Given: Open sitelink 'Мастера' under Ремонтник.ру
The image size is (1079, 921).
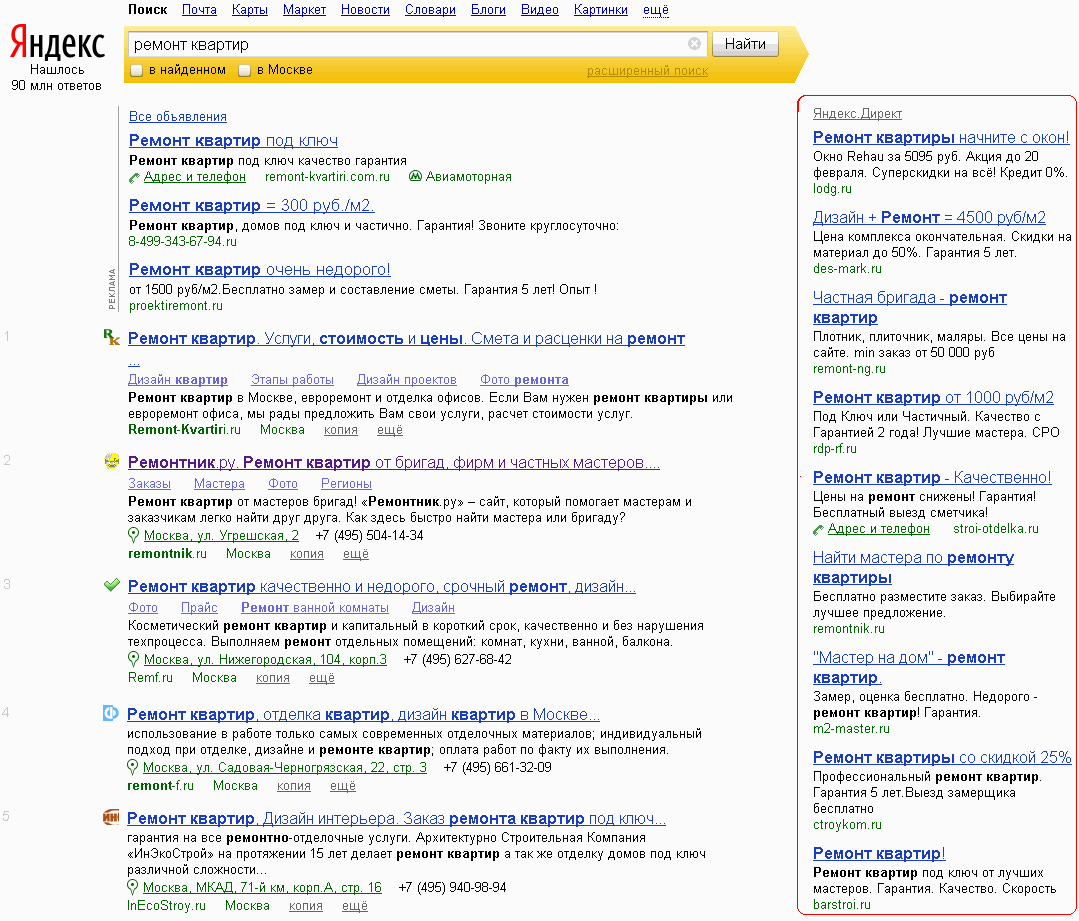Looking at the screenshot, I should (x=219, y=483).
